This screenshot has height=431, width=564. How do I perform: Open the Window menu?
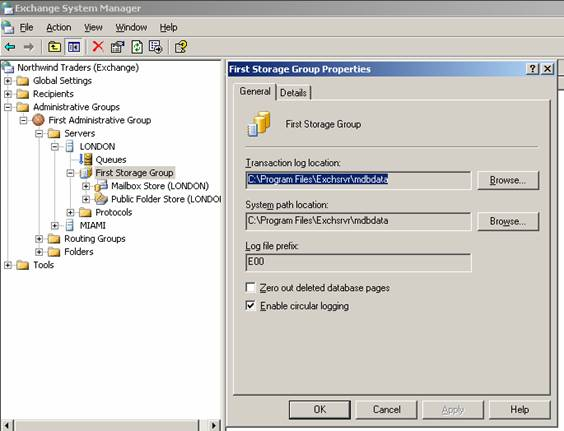point(131,27)
